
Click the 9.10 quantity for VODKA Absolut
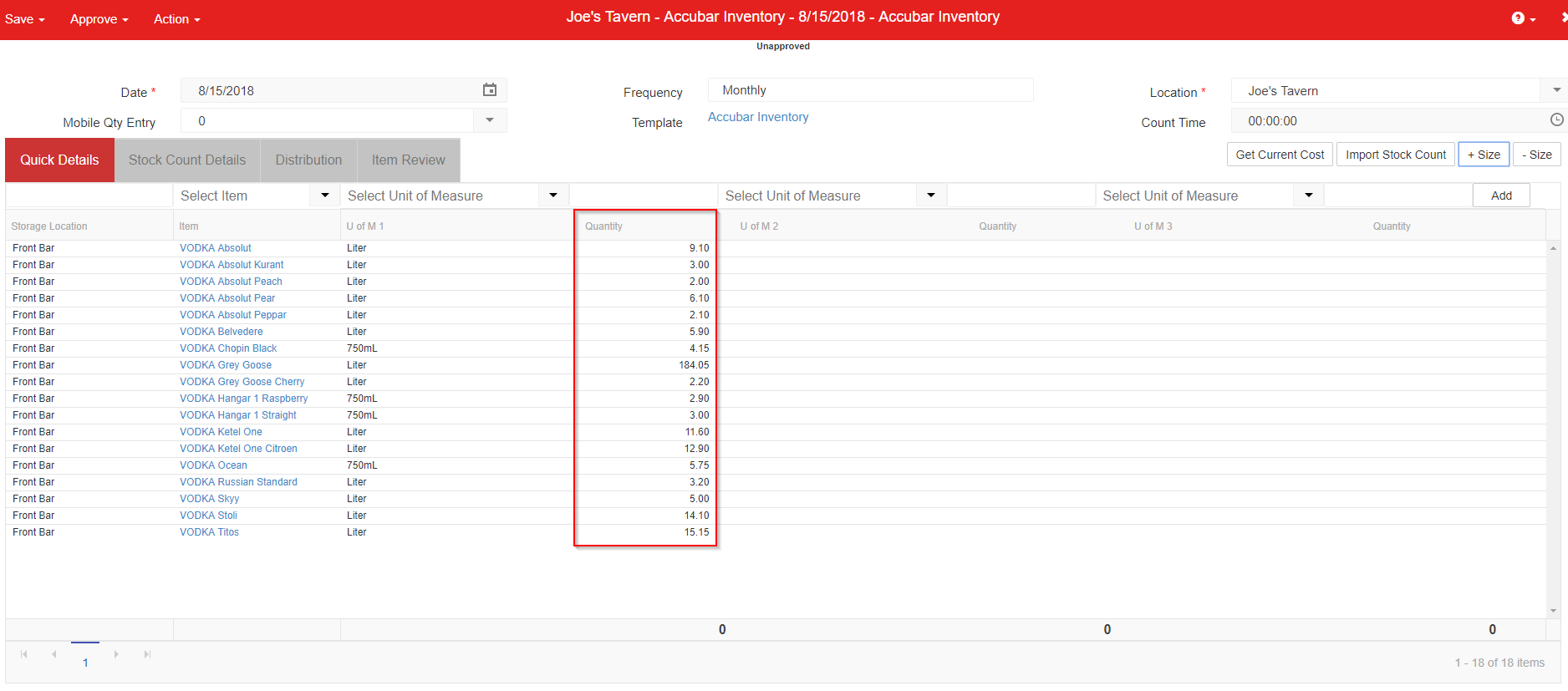pos(699,248)
